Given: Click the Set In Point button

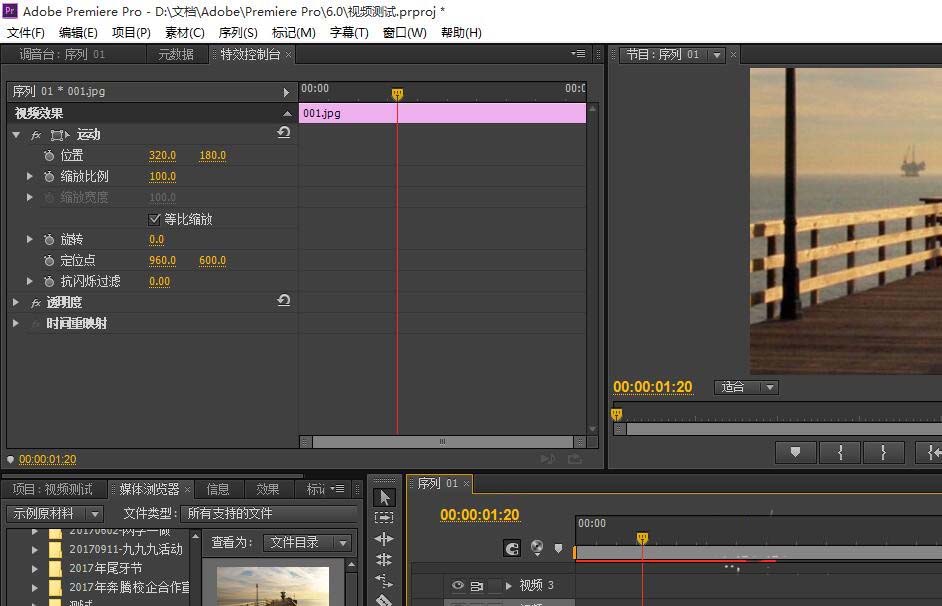Looking at the screenshot, I should point(840,452).
